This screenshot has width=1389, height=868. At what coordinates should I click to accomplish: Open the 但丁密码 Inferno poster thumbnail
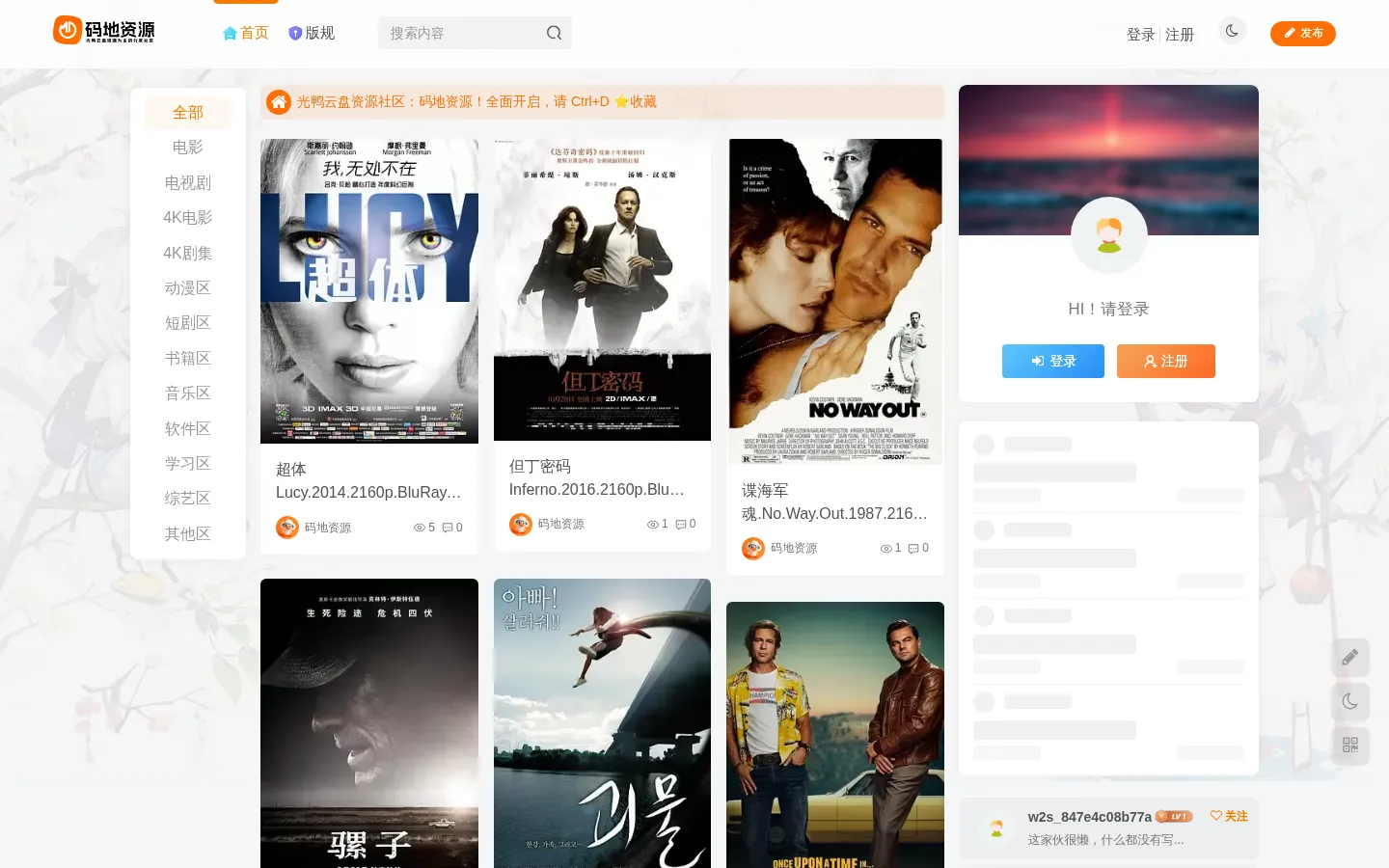[x=602, y=289]
